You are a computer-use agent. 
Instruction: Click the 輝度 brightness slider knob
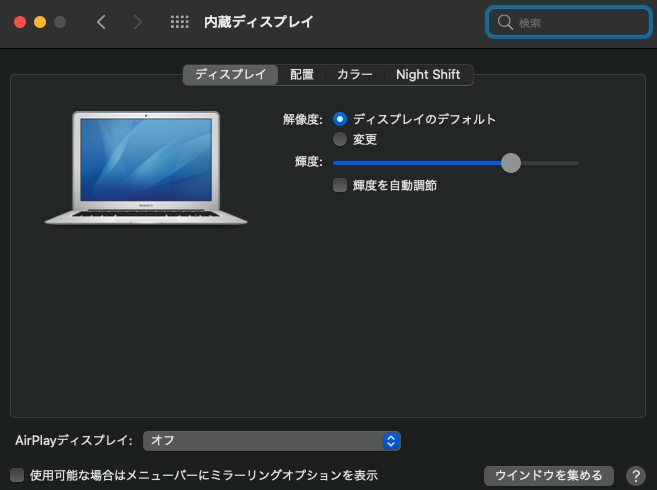click(511, 163)
